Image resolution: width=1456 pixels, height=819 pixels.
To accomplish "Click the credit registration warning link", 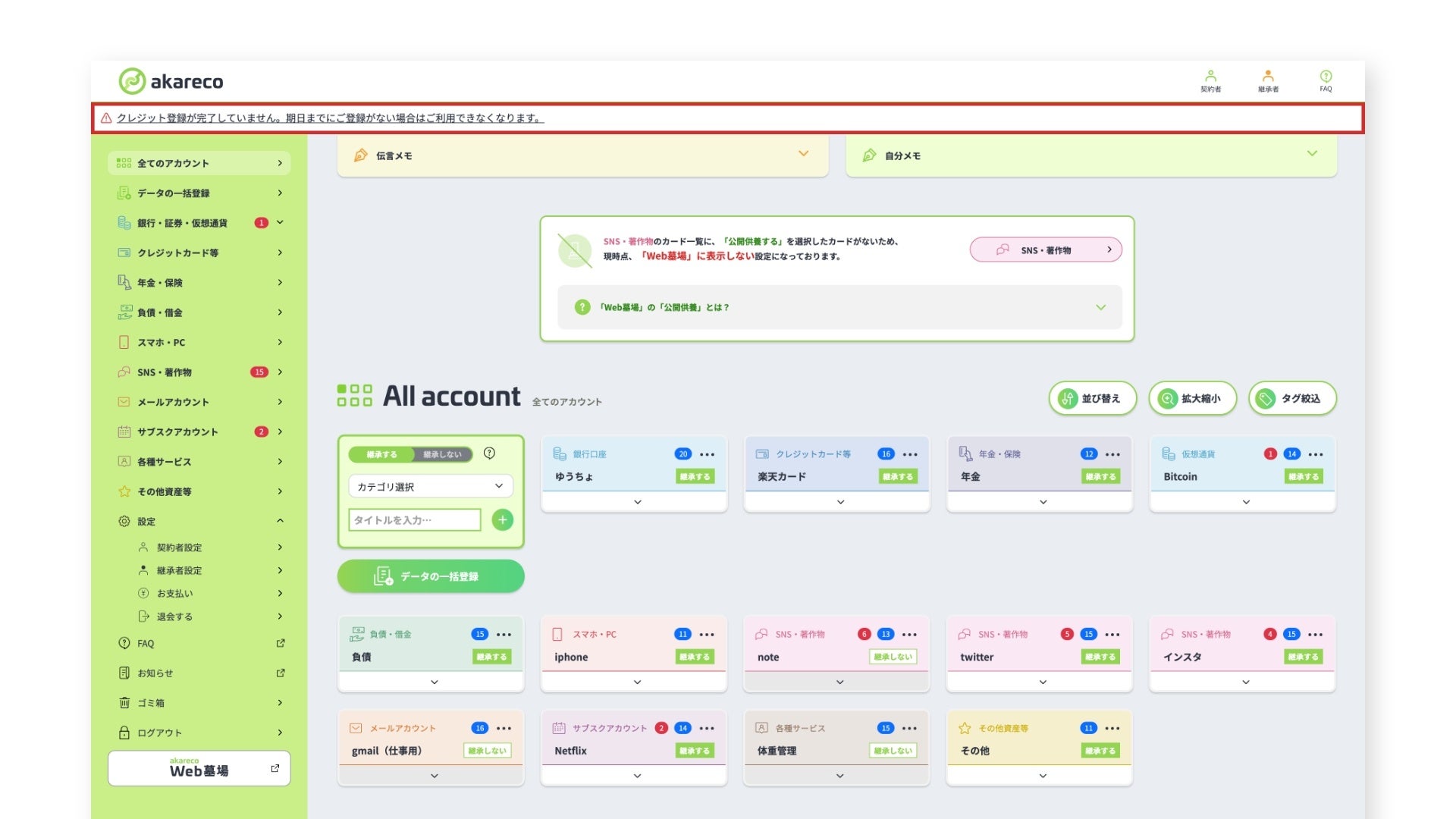I will 330,118.
